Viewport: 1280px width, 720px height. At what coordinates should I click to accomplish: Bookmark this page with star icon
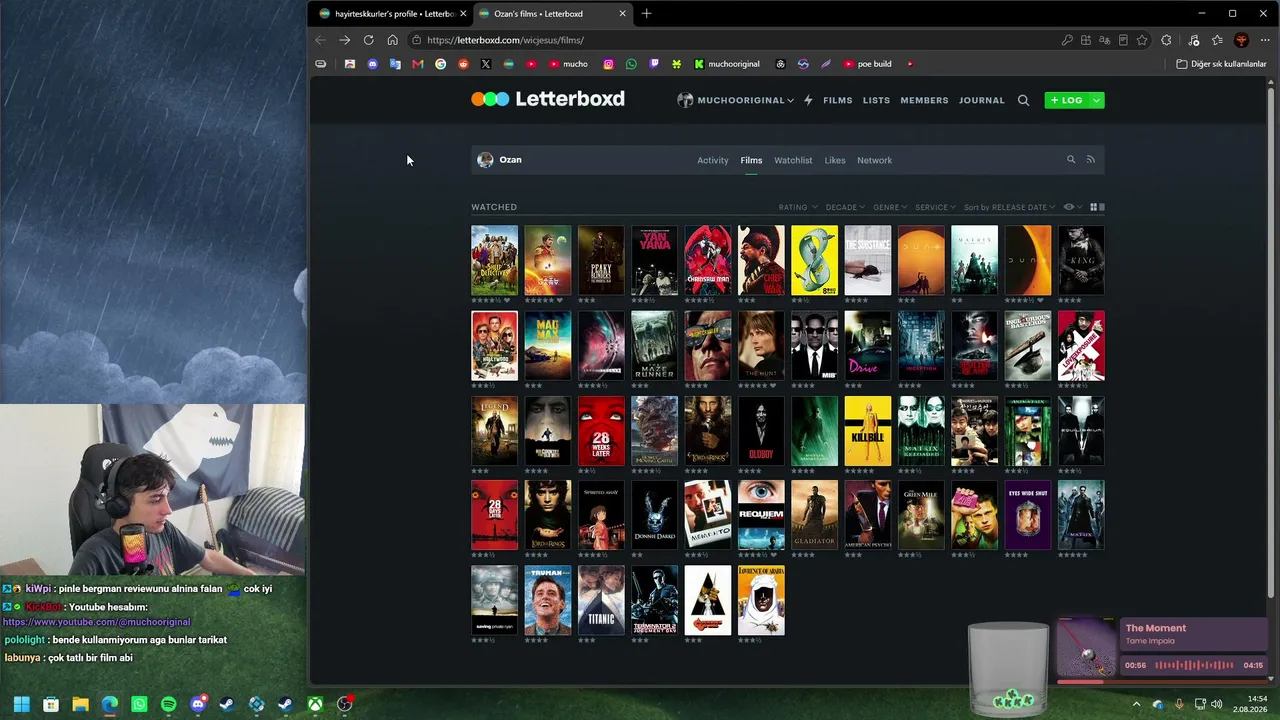coord(1142,40)
